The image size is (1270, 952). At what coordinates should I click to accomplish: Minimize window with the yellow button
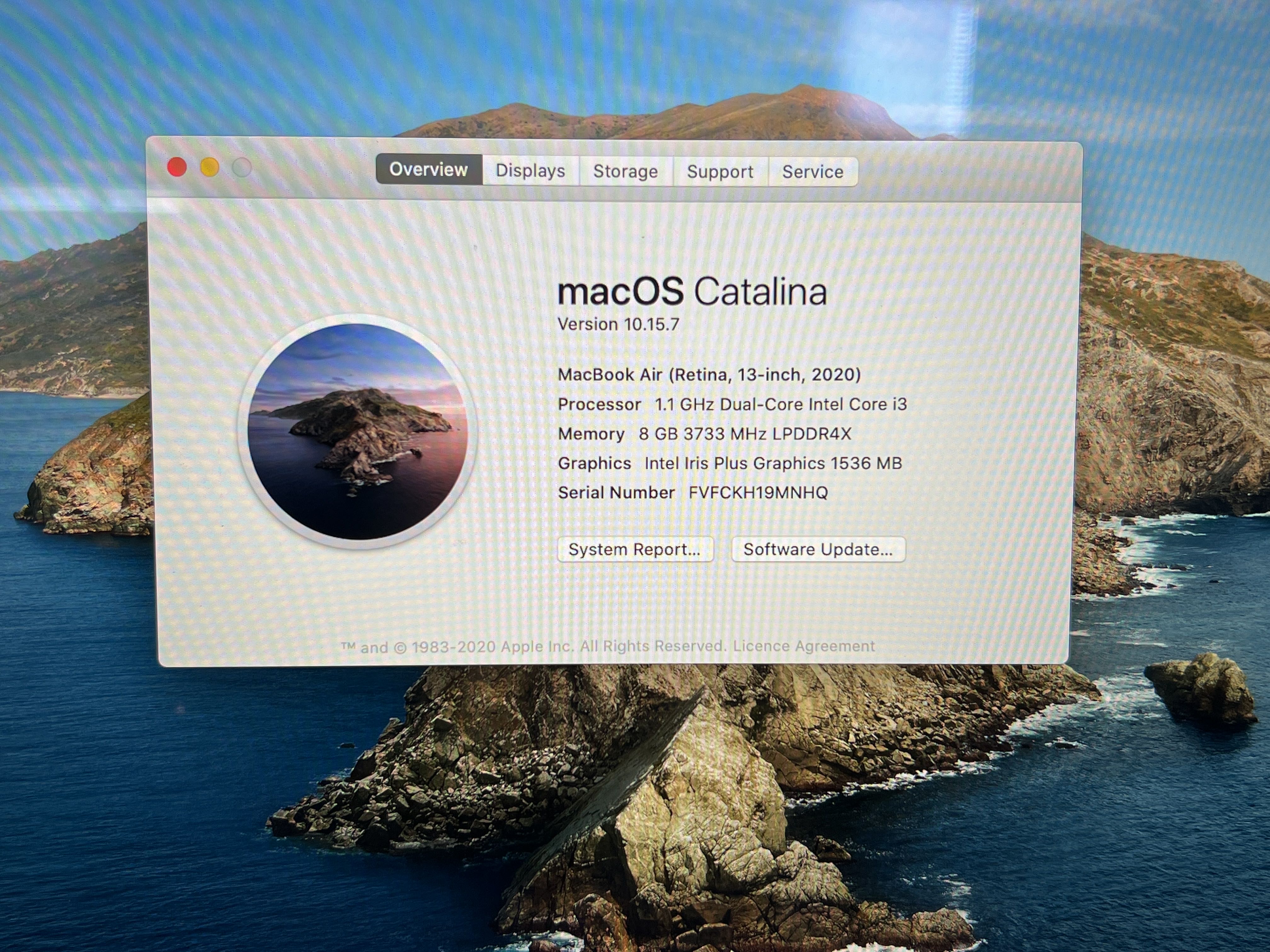(209, 167)
